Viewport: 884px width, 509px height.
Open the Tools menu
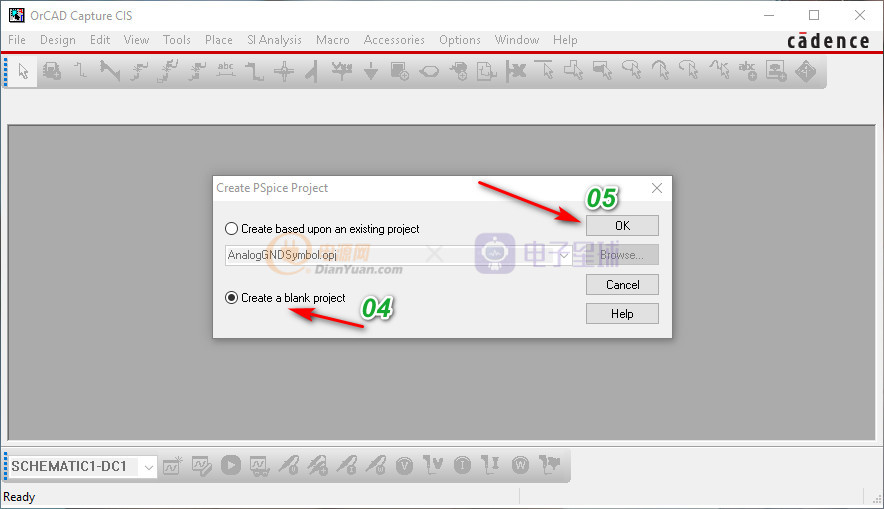[x=176, y=40]
